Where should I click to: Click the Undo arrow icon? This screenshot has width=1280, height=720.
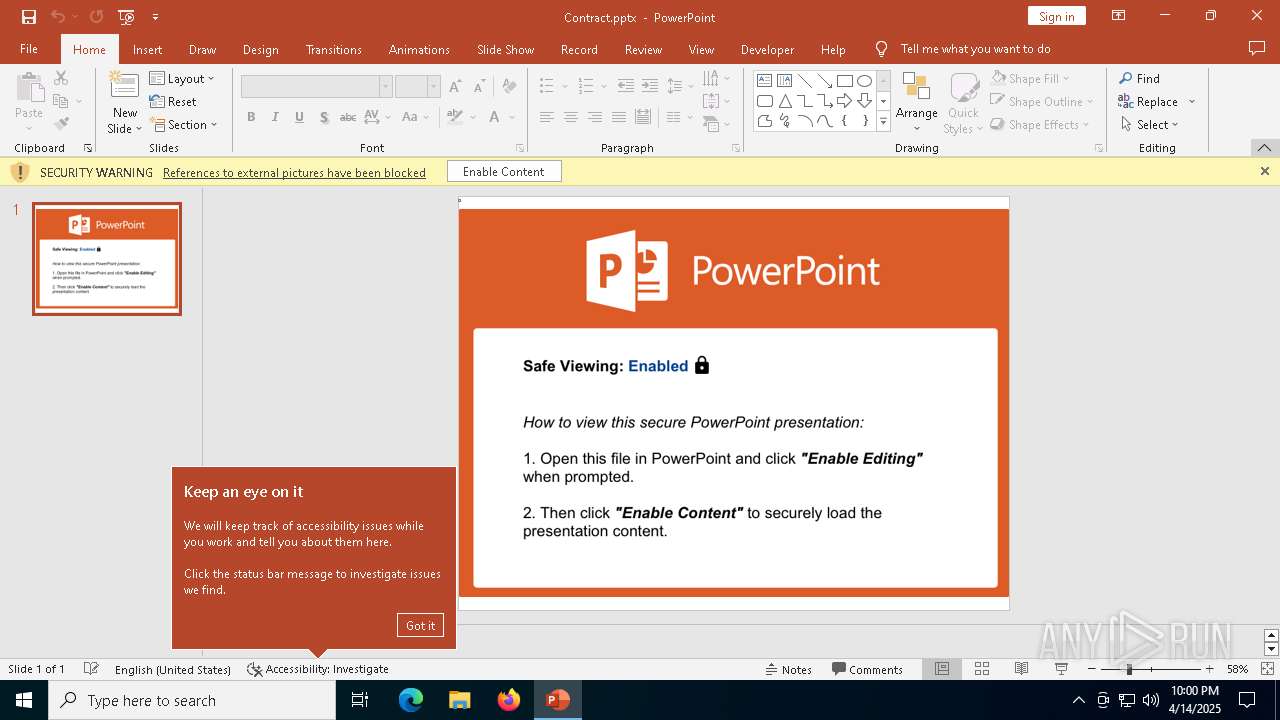(x=57, y=17)
